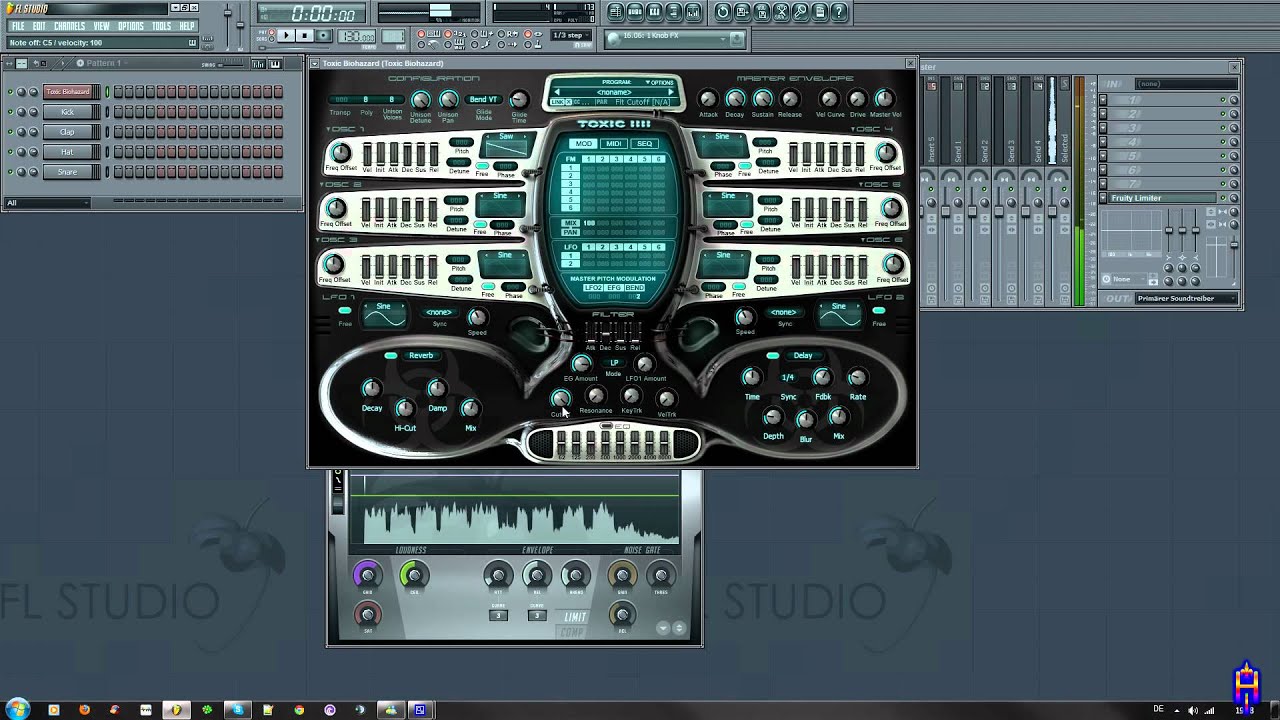The height and width of the screenshot is (720, 1280).
Task: Open the piano roll view icon
Action: click(654, 12)
